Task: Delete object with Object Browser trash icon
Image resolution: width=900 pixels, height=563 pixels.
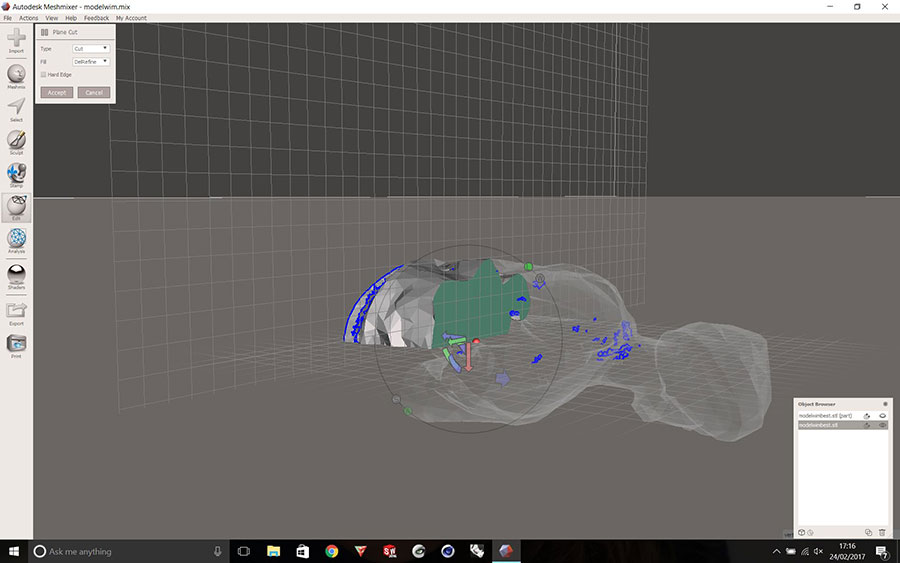Action: 882,533
